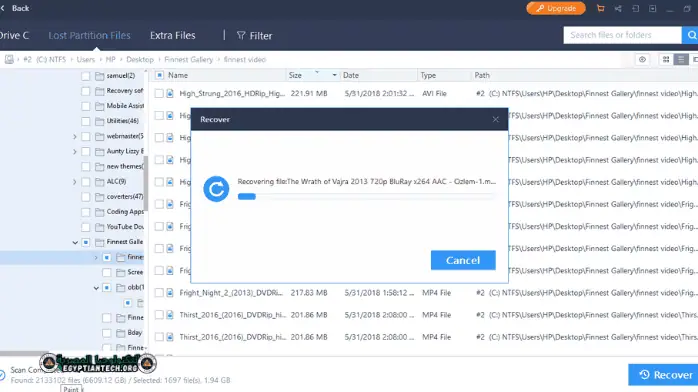Image resolution: width=698 pixels, height=392 pixels.
Task: Click the import/export icon beside sign-in icon
Action: point(653,8)
